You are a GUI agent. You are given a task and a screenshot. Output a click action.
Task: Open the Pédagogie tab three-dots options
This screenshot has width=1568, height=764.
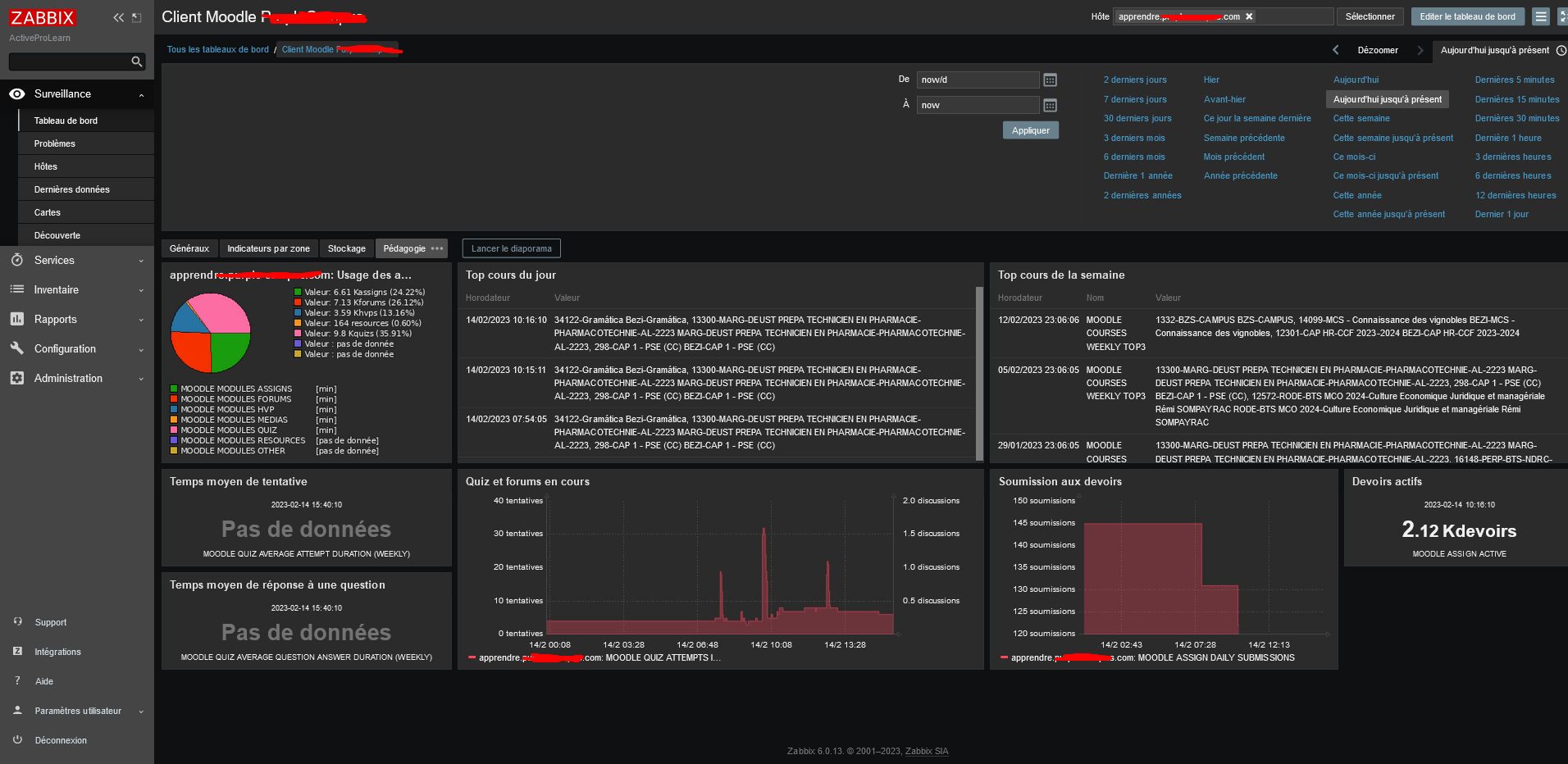click(x=437, y=248)
